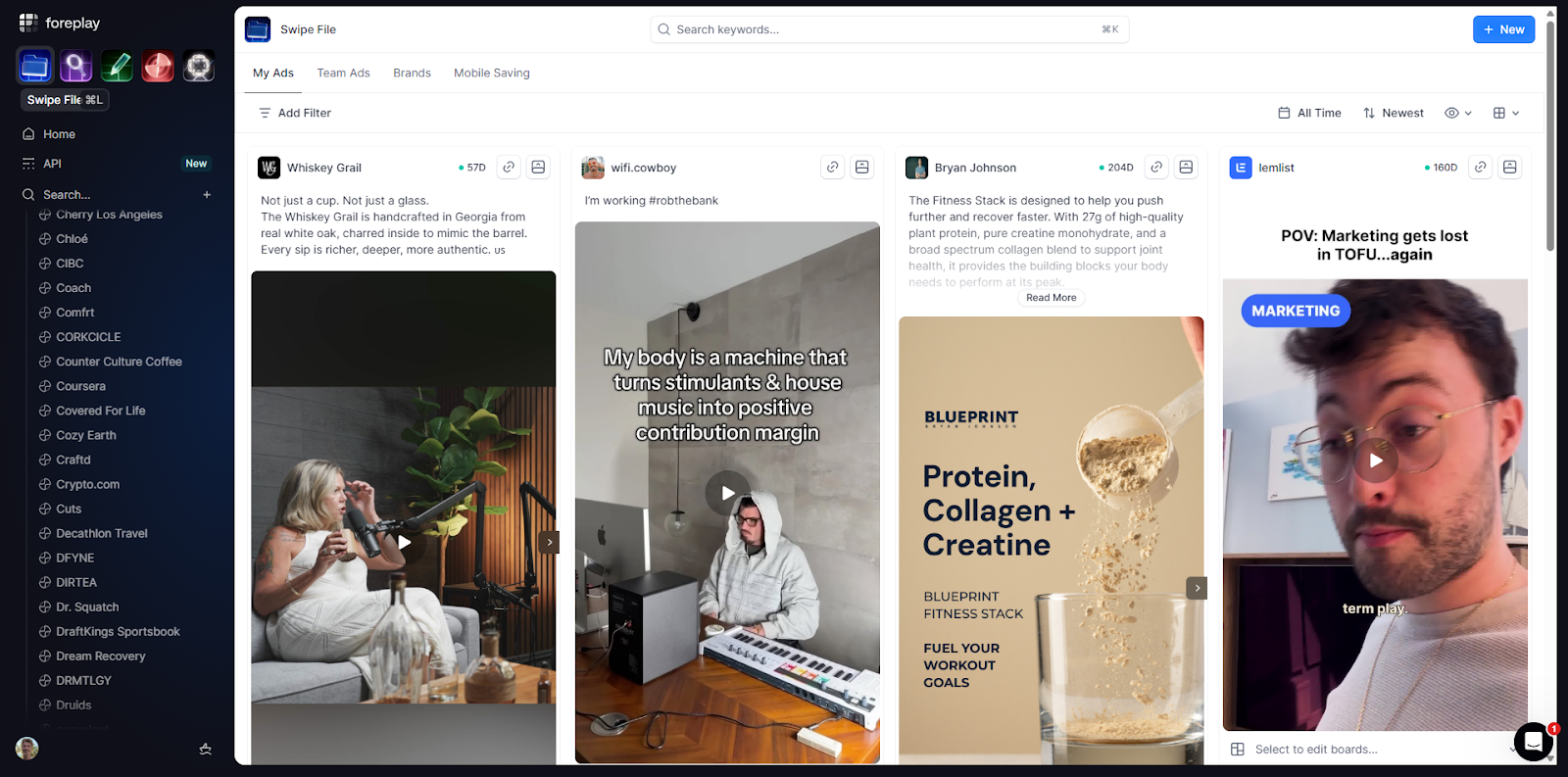This screenshot has width=1568, height=777.
Task: Play the wifi.cowboy video
Action: coord(727,493)
